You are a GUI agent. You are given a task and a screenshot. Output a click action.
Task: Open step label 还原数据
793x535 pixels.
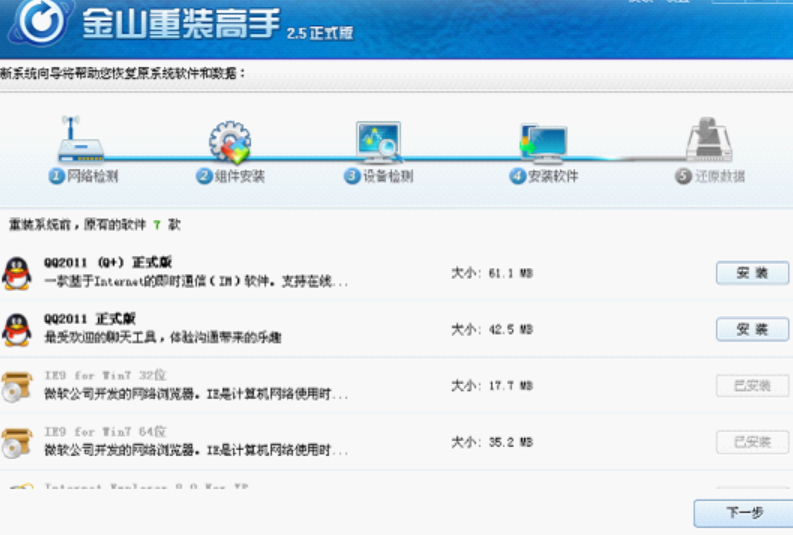tap(720, 176)
